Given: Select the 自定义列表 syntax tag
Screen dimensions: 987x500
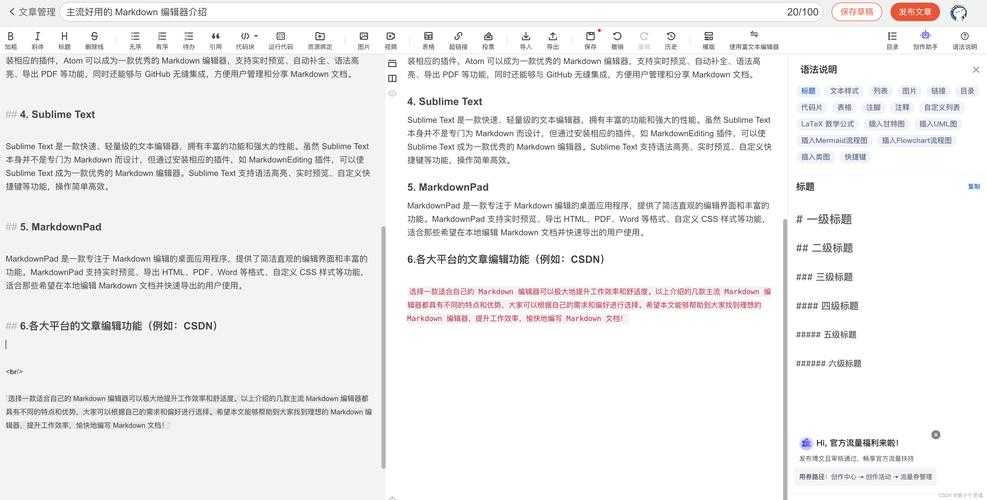Looking at the screenshot, I should tap(942, 108).
